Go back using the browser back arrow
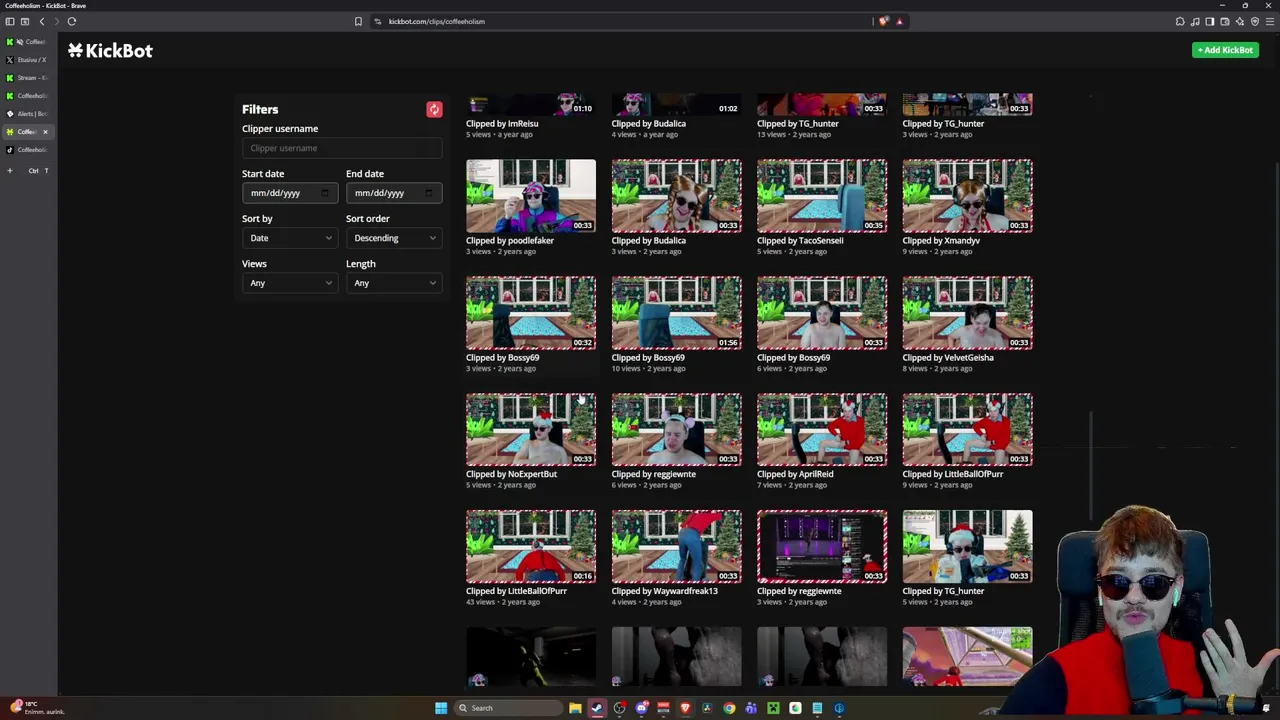The image size is (1280, 720). click(41, 21)
